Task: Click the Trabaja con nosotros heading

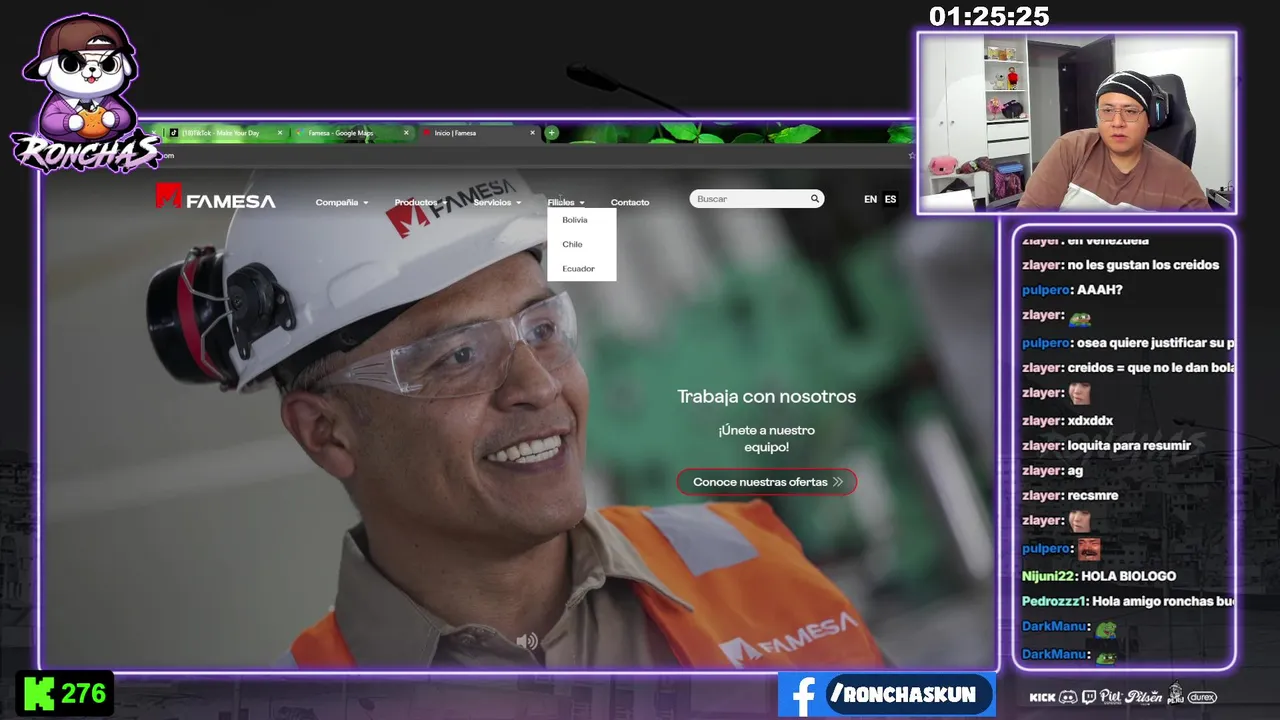Action: click(767, 396)
